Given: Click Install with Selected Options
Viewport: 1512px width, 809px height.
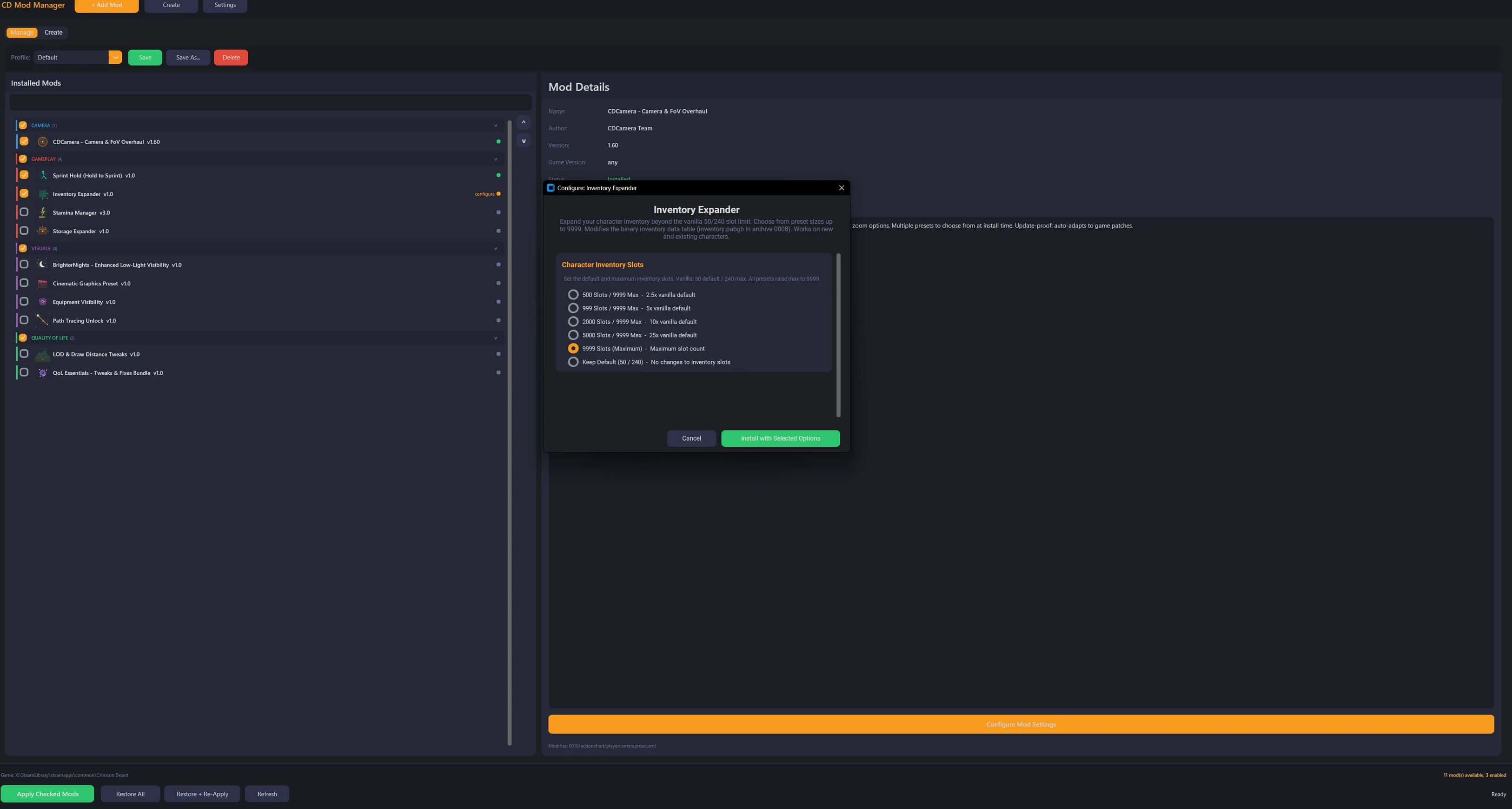Looking at the screenshot, I should click(x=780, y=438).
